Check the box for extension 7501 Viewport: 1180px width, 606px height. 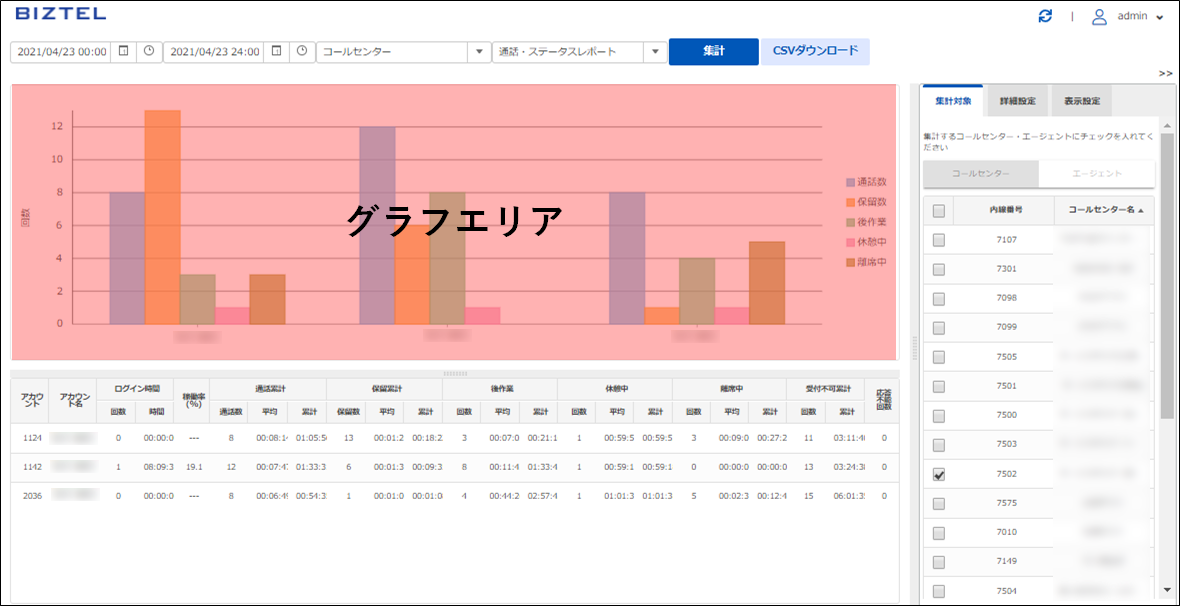(938, 386)
